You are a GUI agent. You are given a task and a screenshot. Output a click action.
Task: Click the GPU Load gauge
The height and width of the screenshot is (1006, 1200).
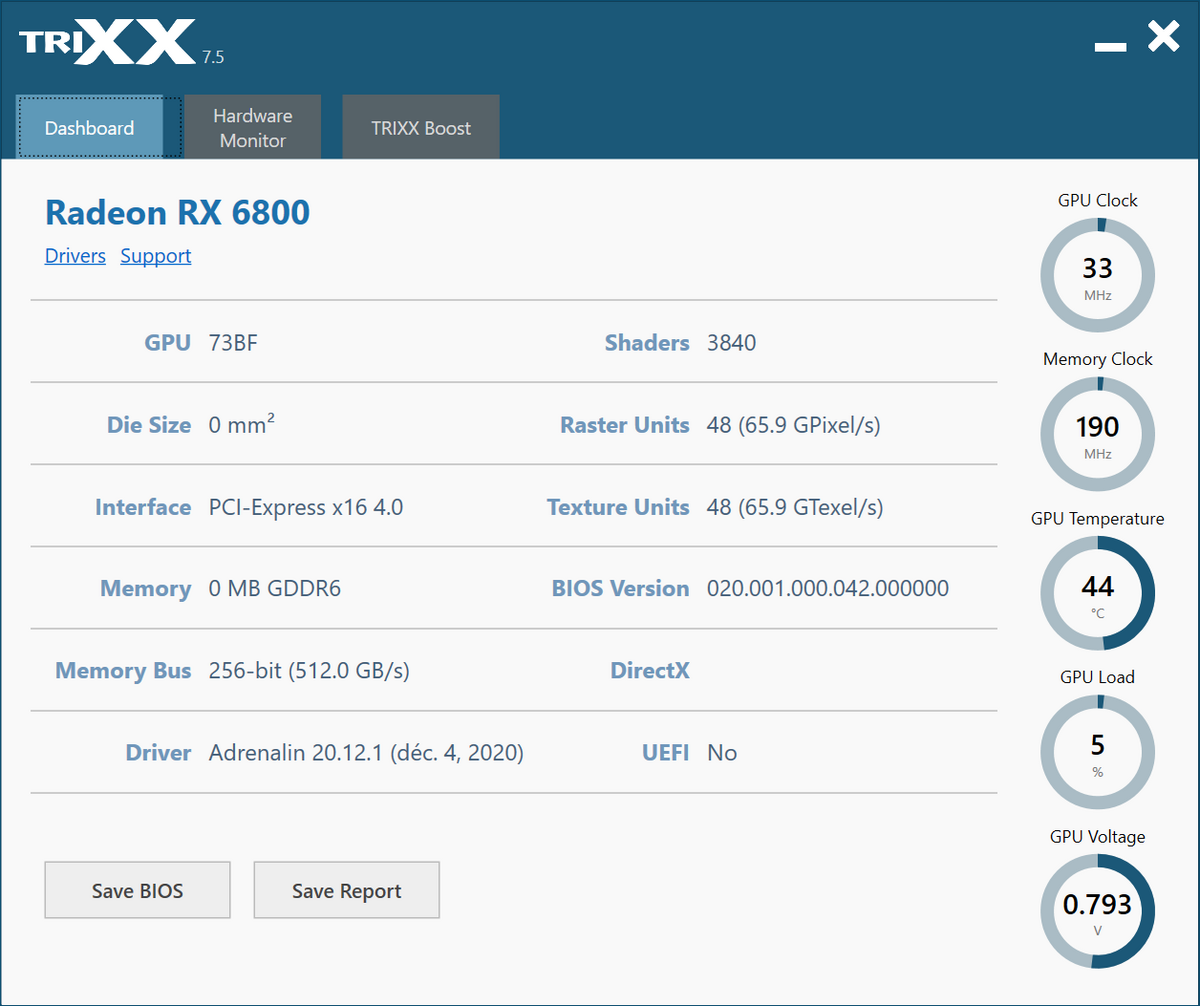(x=1098, y=752)
